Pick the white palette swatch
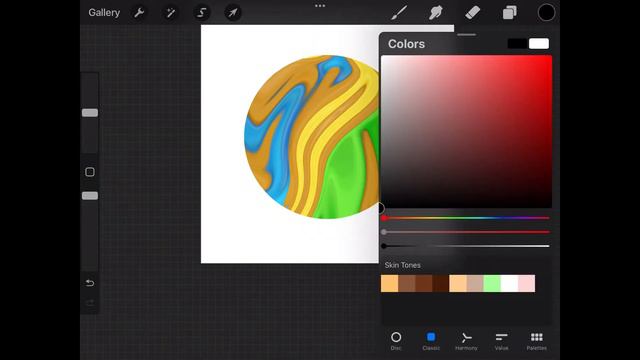 tap(509, 283)
